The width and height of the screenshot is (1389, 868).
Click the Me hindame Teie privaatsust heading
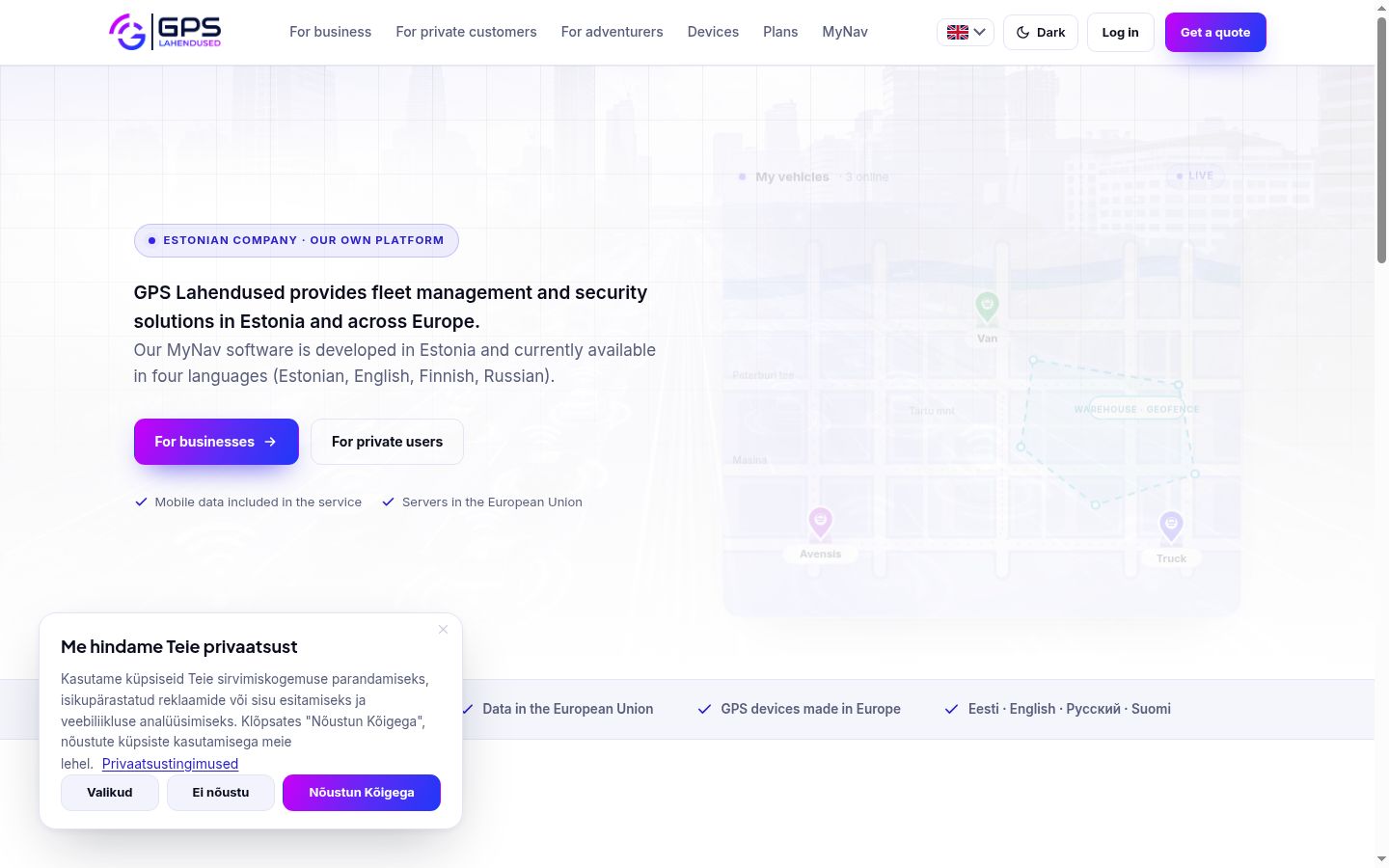click(178, 647)
